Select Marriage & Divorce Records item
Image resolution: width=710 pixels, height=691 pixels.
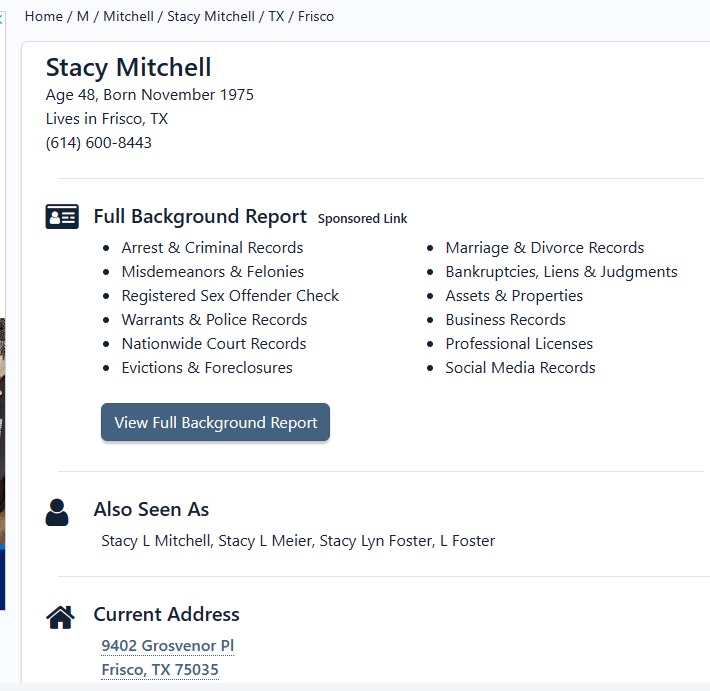pyautogui.click(x=545, y=248)
